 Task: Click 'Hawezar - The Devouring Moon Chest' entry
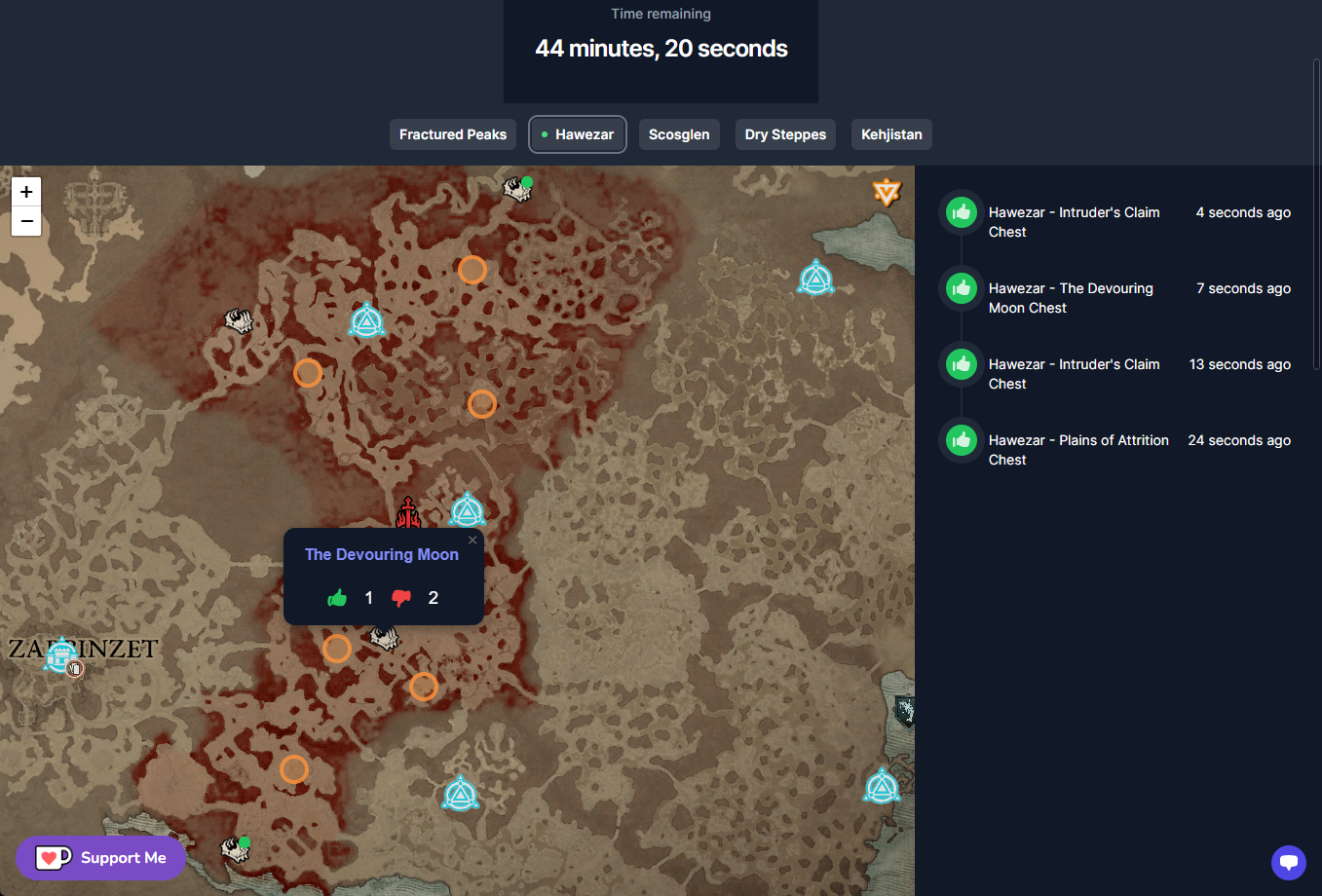1071,298
